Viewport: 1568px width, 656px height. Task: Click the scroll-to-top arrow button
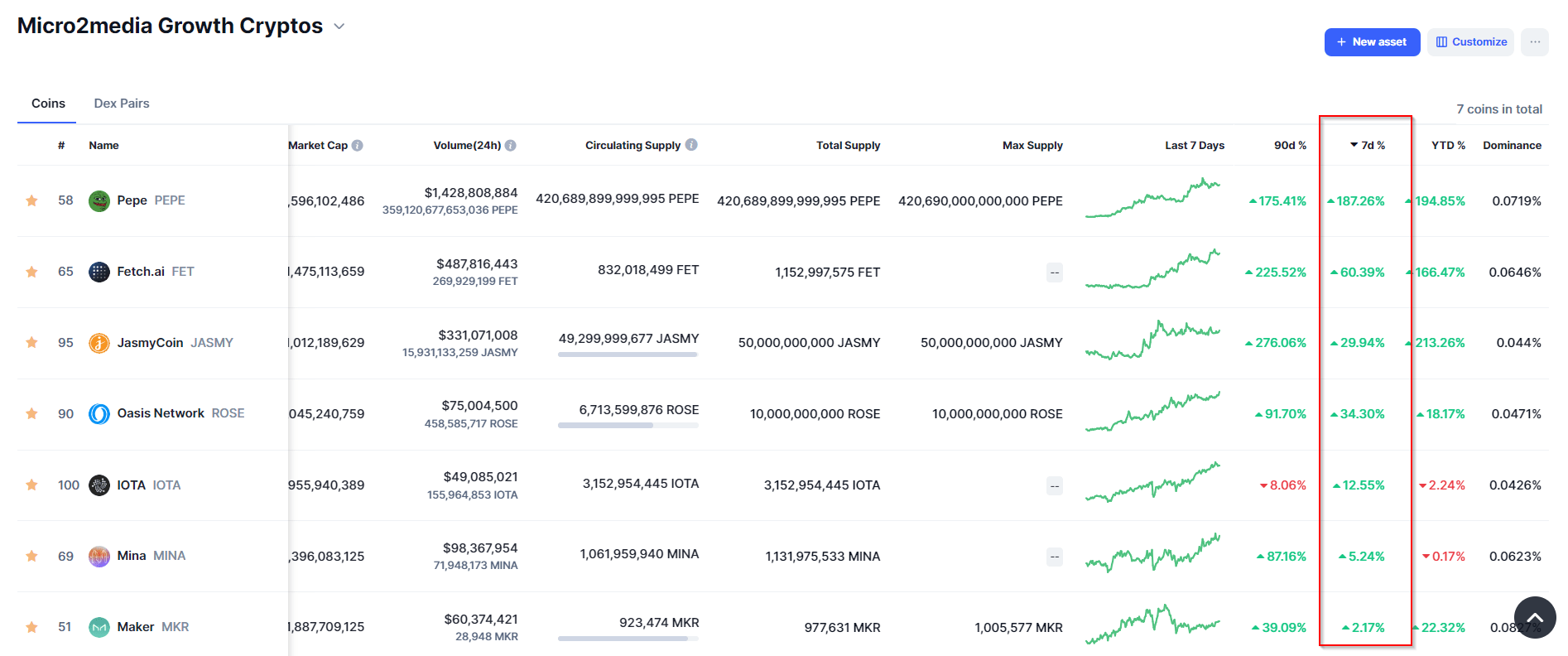tap(1535, 618)
